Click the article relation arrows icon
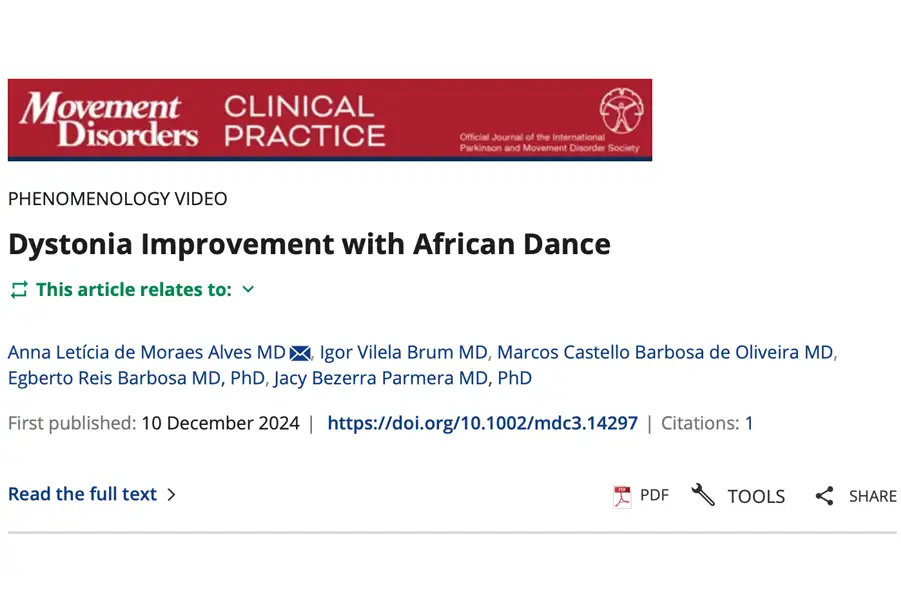The height and width of the screenshot is (614, 901). click(x=19, y=290)
